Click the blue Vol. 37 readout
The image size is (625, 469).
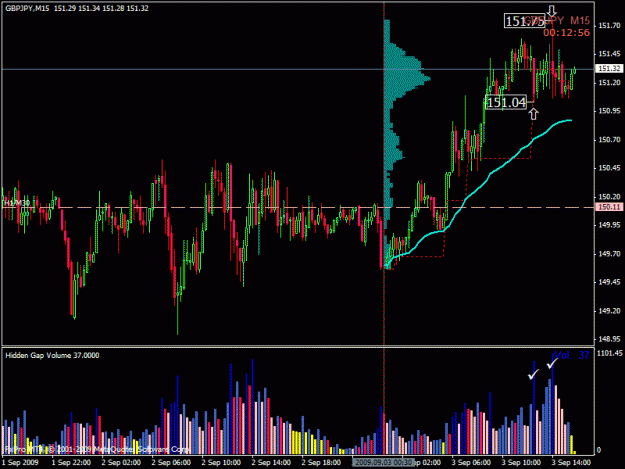click(x=571, y=355)
